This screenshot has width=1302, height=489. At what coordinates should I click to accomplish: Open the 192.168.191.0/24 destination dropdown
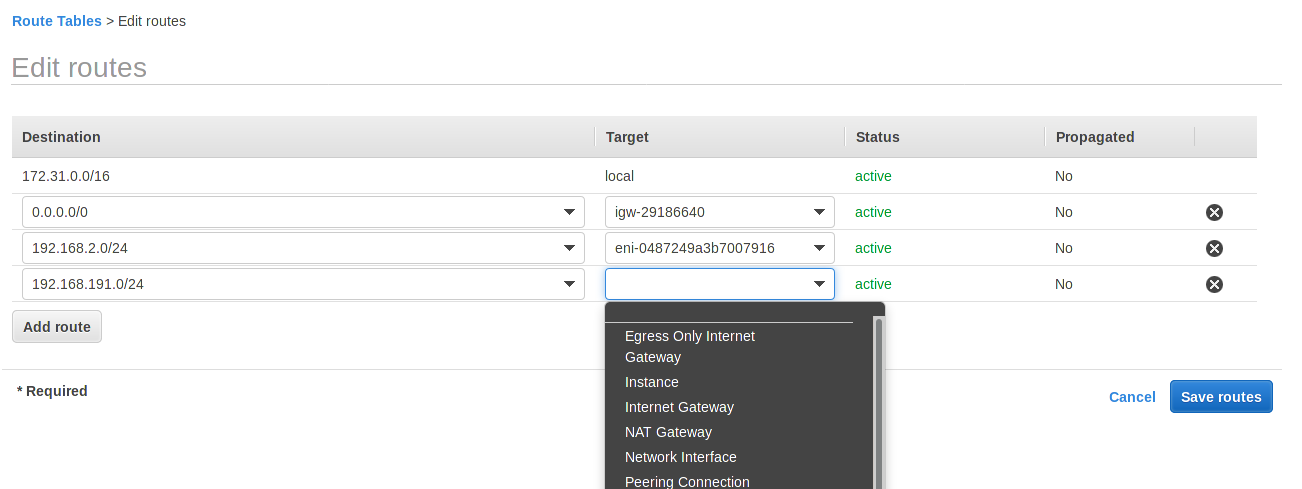[303, 284]
